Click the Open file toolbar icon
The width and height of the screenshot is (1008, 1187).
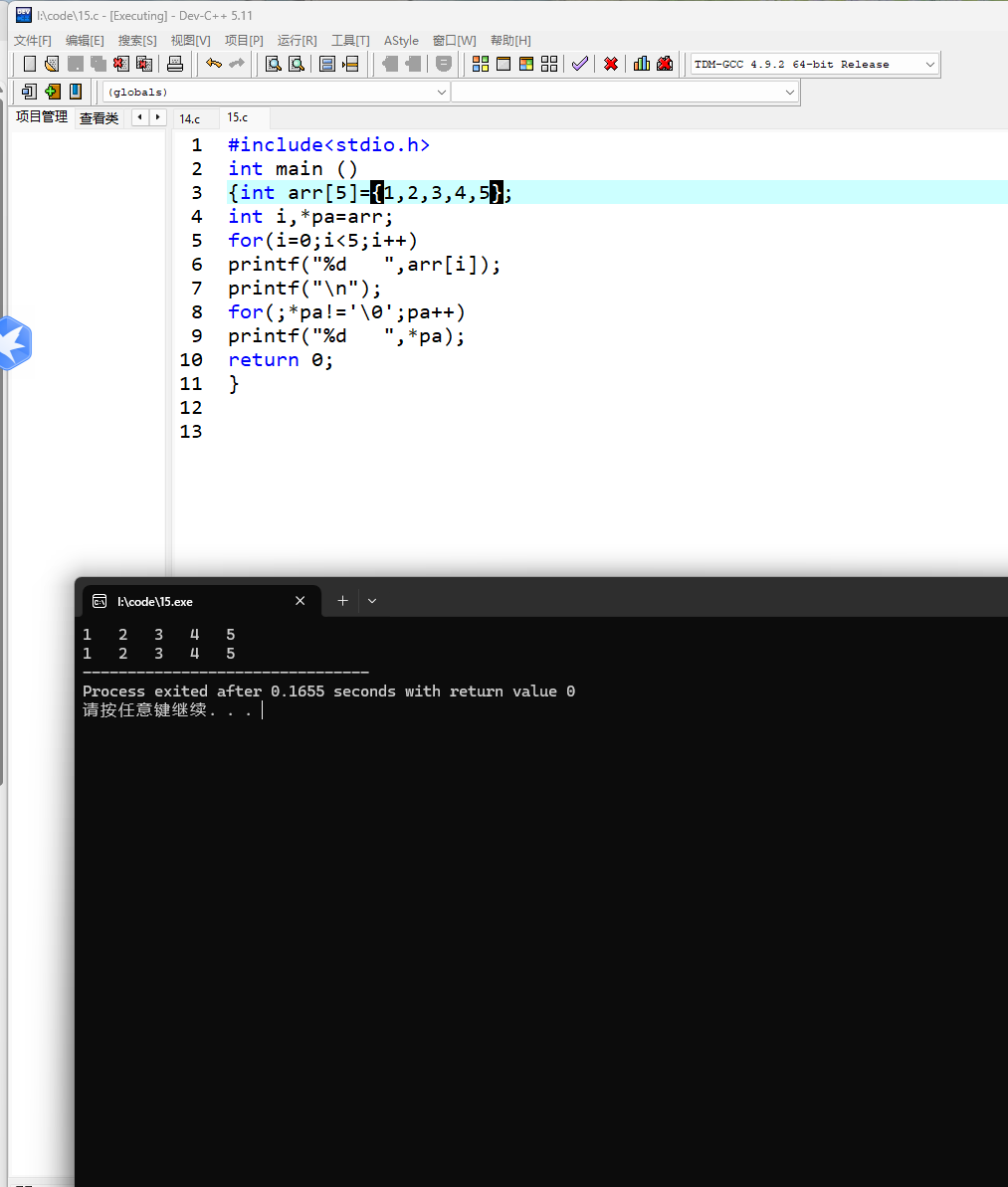coord(52,65)
